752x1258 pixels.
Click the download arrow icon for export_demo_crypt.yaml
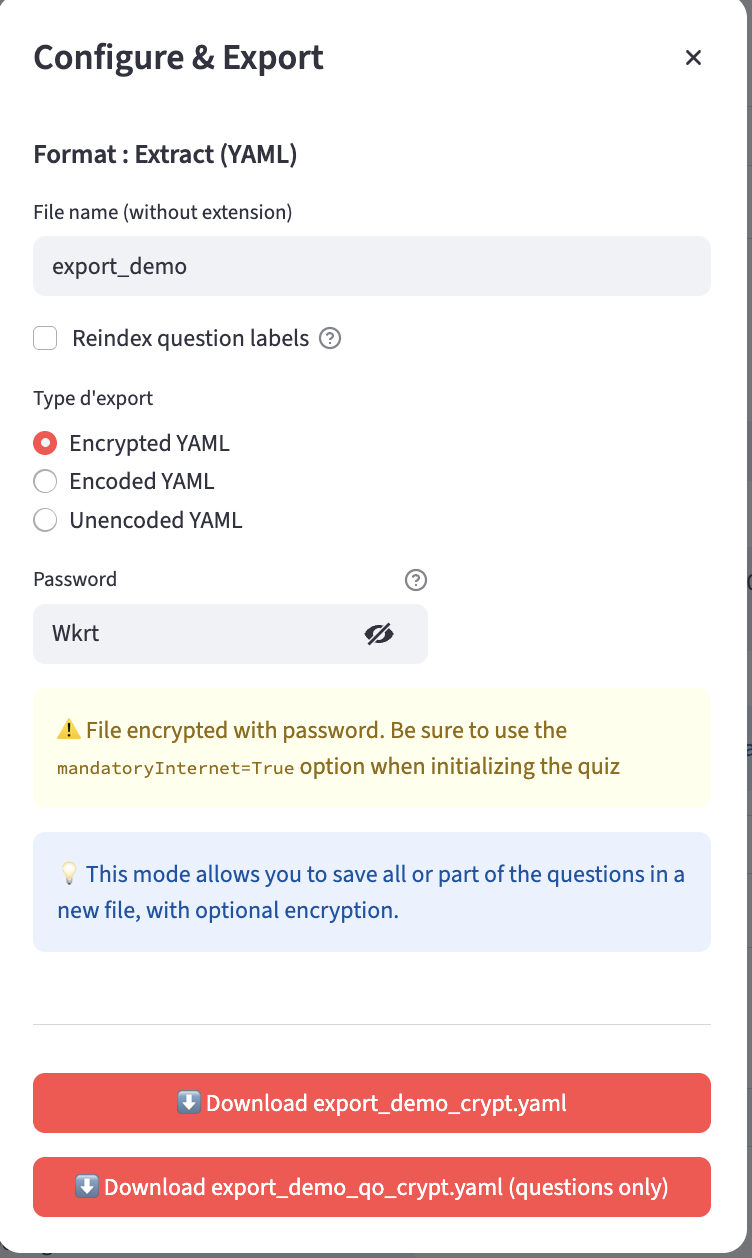click(189, 1103)
